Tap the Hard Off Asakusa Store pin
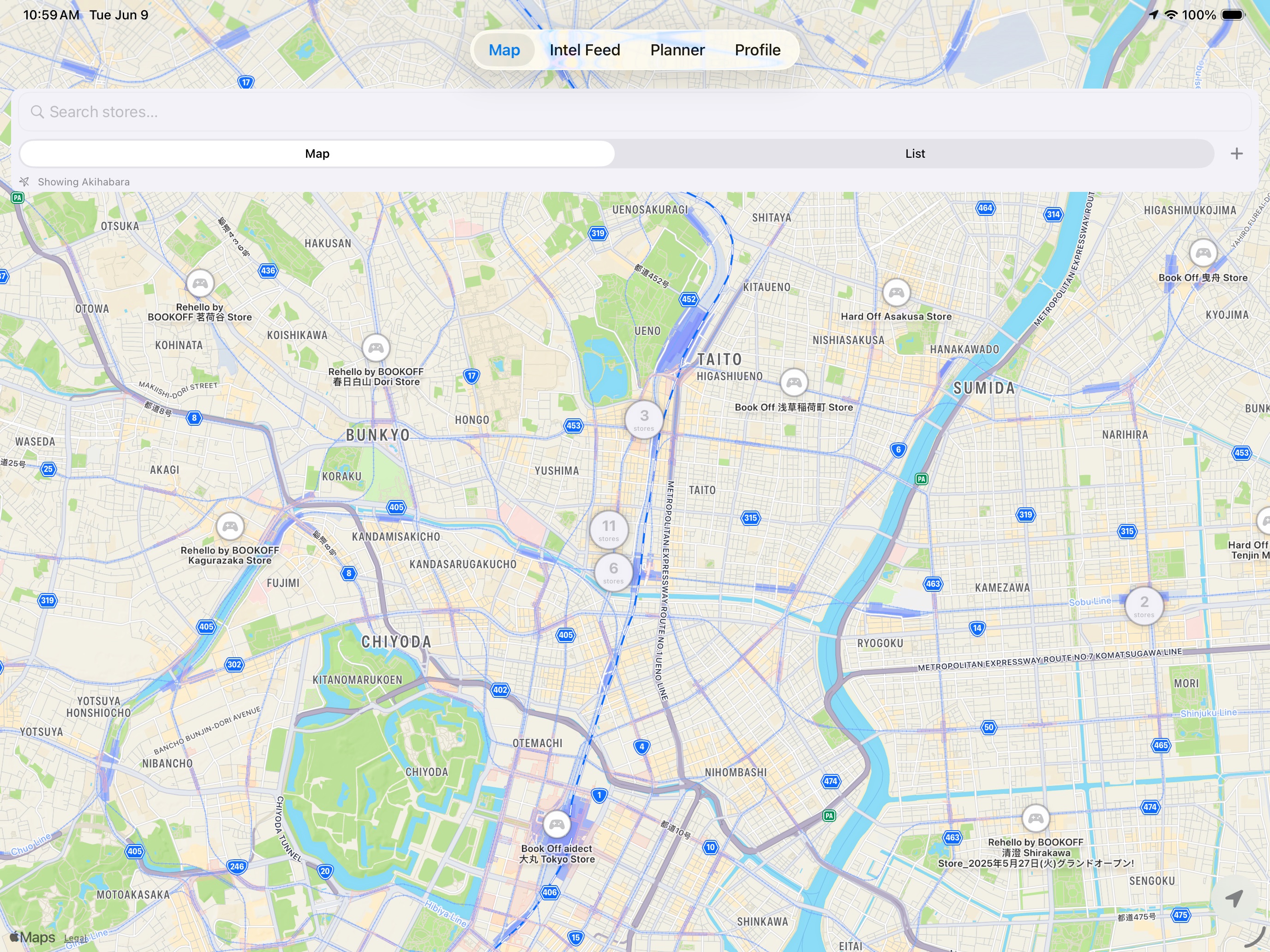This screenshot has height=952, width=1270. (896, 293)
